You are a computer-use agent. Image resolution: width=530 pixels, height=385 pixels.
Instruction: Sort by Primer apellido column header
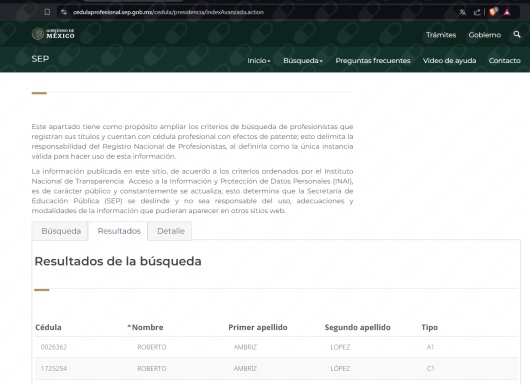click(258, 327)
